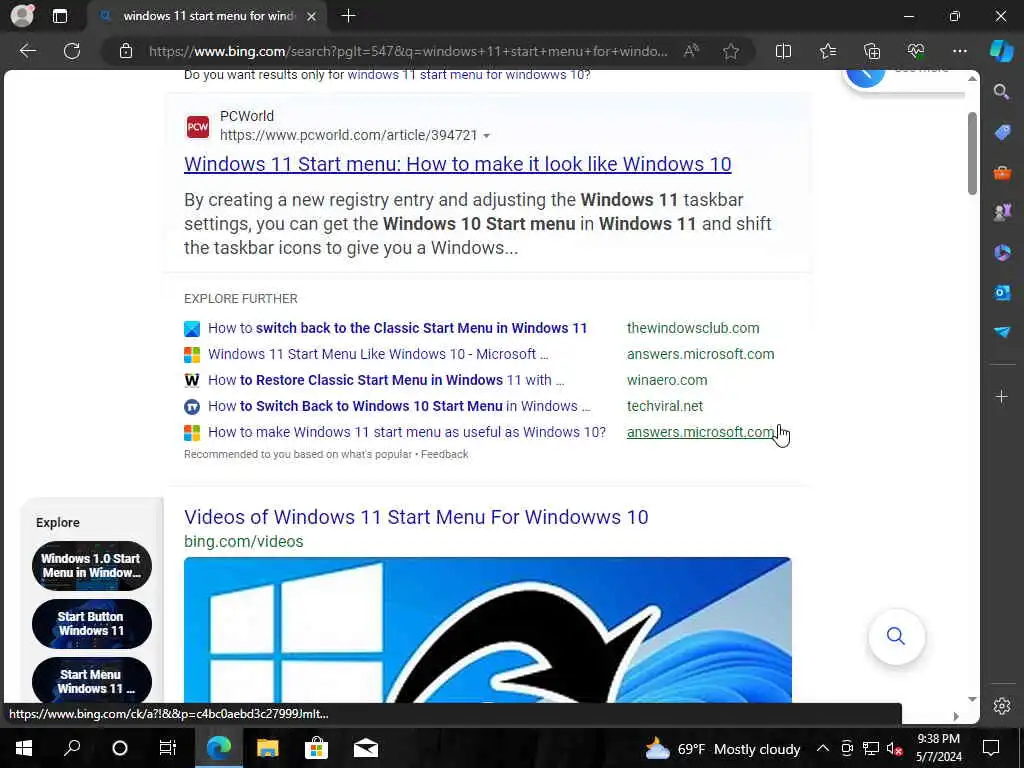Open 'start menu as useful as Windows 10' link
Screen dimensions: 1024x768
tap(407, 432)
